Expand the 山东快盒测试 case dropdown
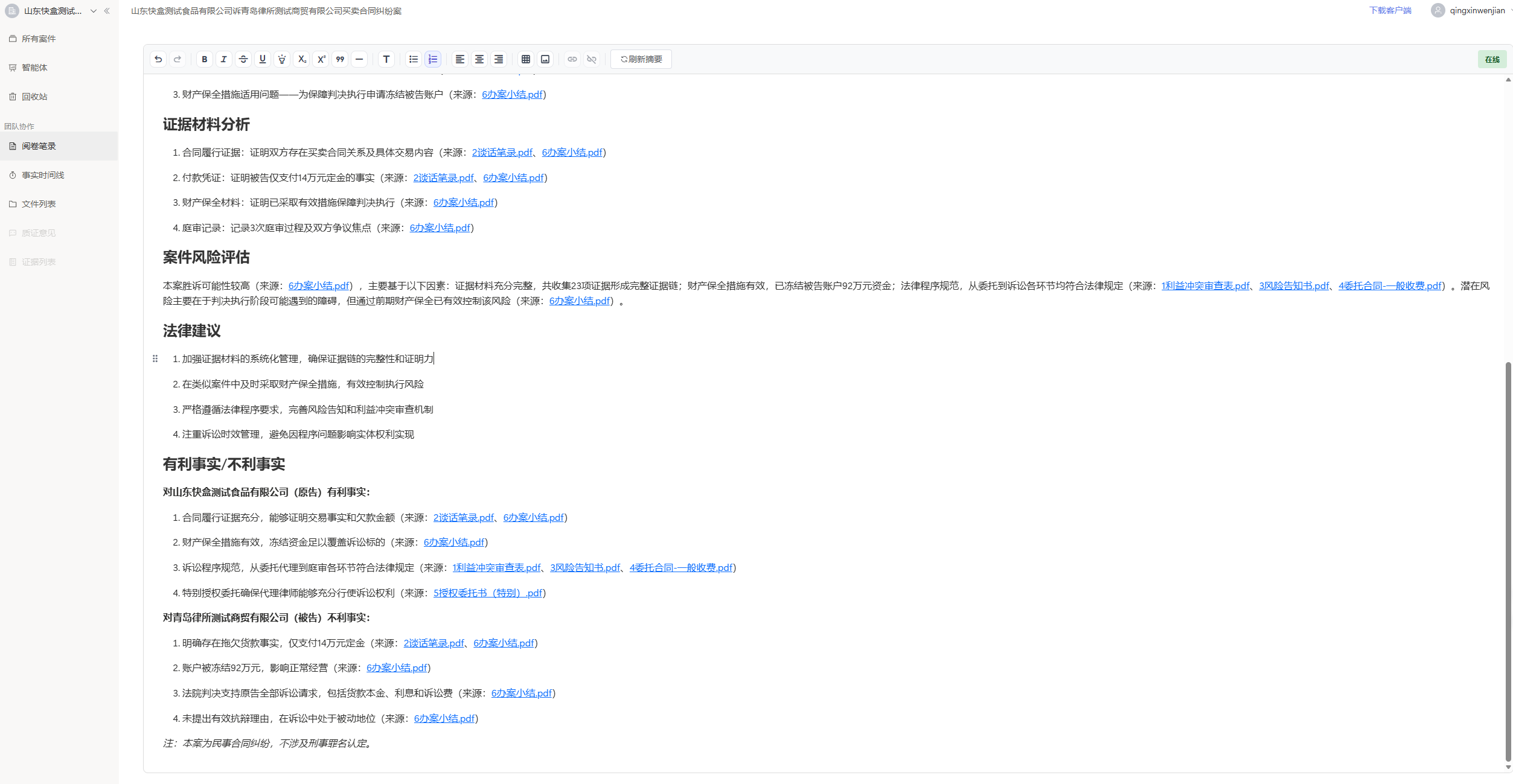This screenshot has height=784, width=1513. click(94, 11)
